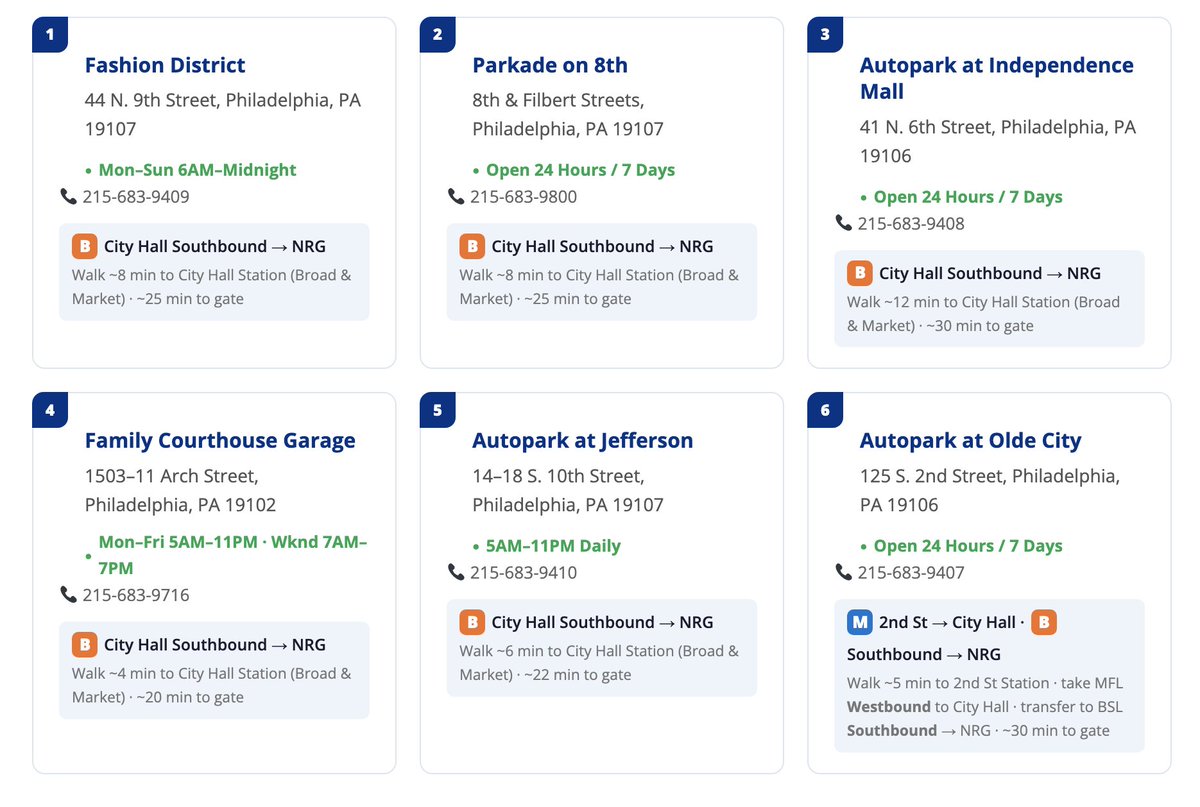
Task: Click the phone icon beside 215-683-9800
Action: coord(456,197)
